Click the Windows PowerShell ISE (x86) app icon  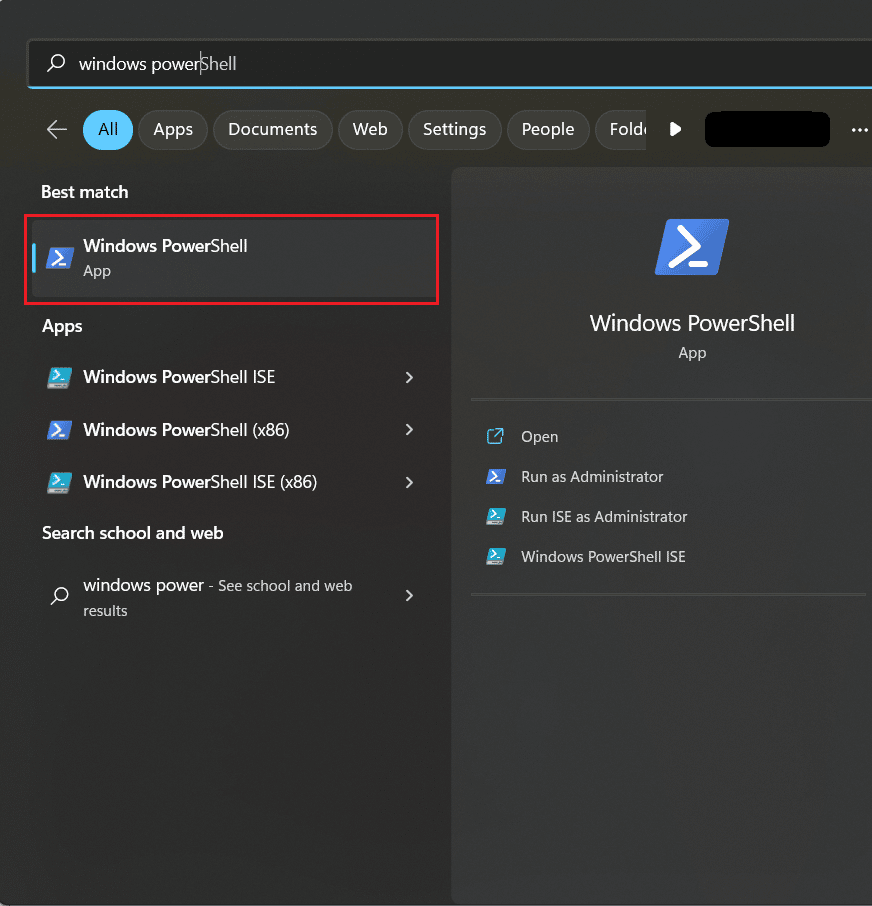click(60, 482)
